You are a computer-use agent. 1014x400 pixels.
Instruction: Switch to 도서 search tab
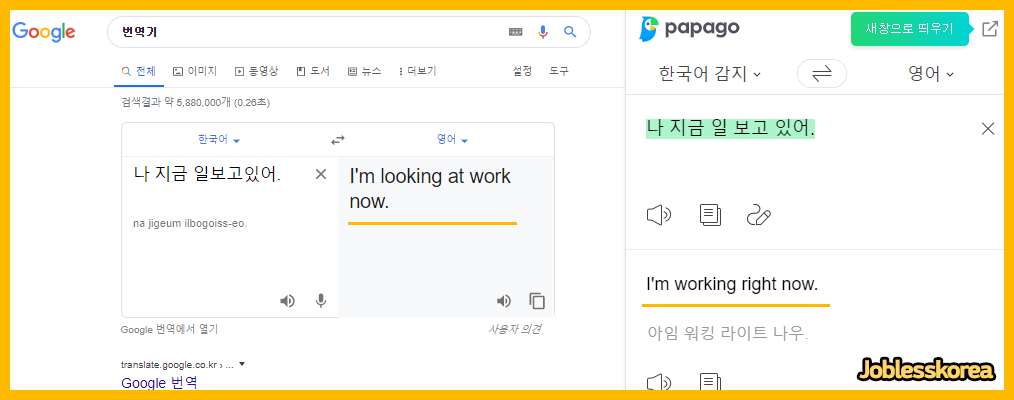313,71
